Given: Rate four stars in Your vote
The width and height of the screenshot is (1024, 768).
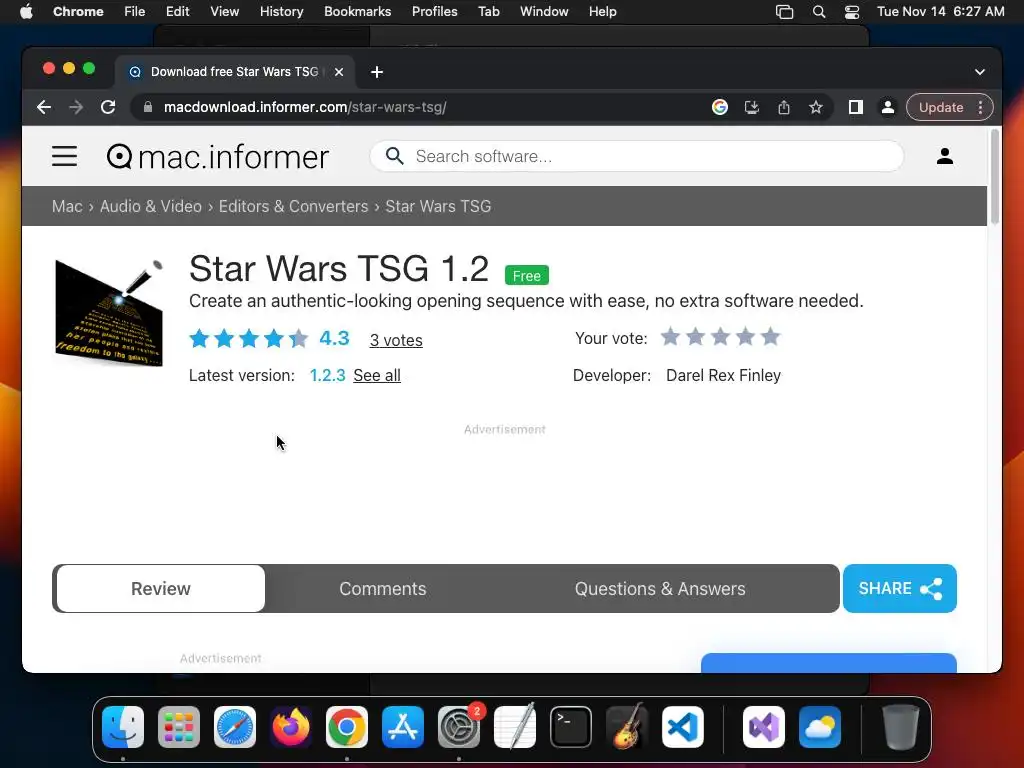Looking at the screenshot, I should [x=745, y=337].
